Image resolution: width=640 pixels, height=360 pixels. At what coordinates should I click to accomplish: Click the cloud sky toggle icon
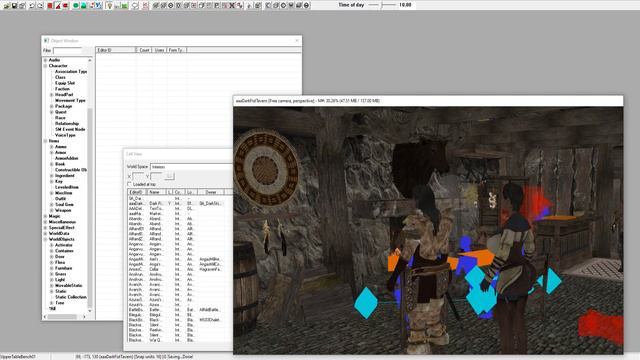135,5
